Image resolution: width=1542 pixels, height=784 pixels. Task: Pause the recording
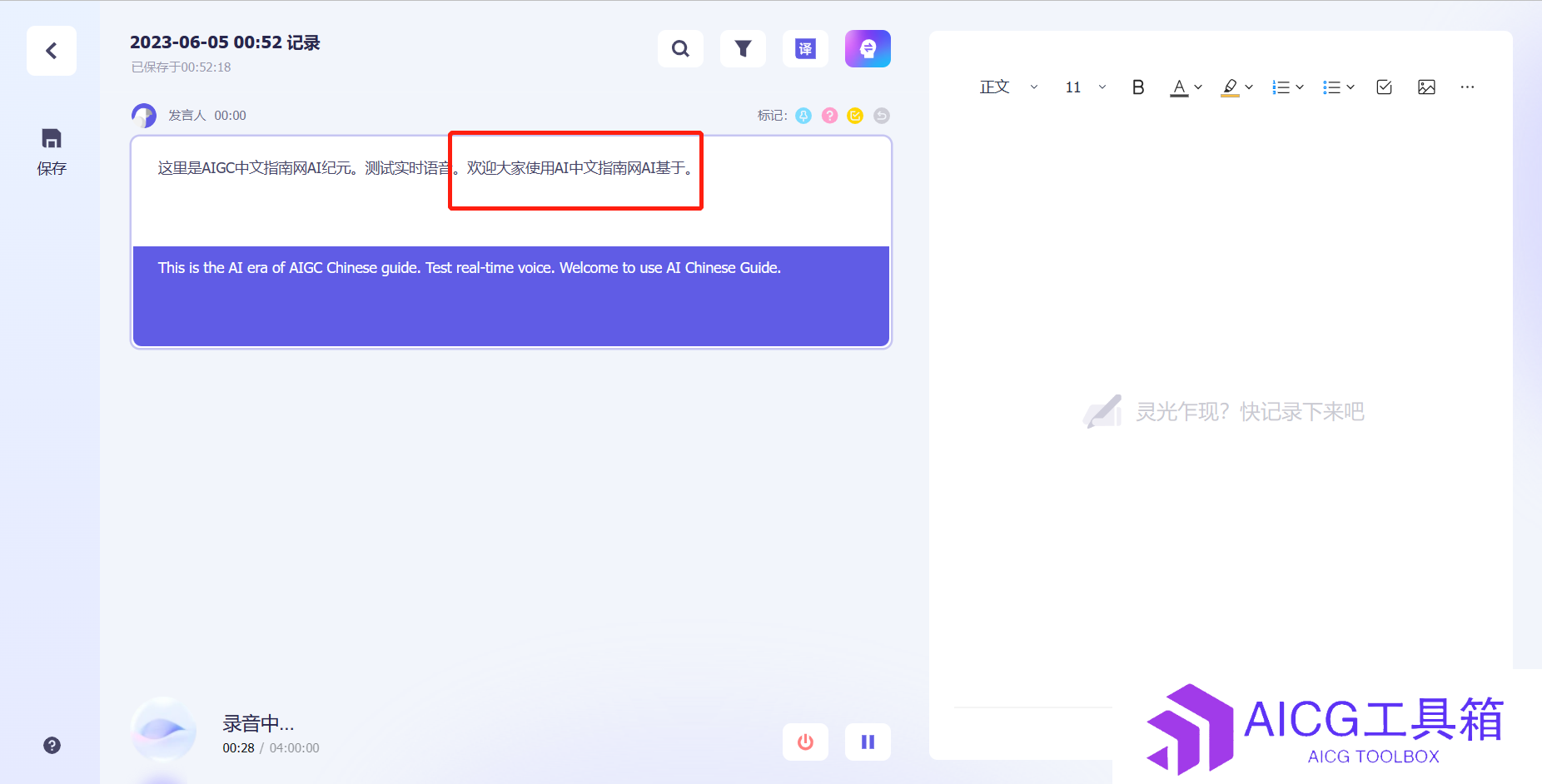pyautogui.click(x=868, y=742)
